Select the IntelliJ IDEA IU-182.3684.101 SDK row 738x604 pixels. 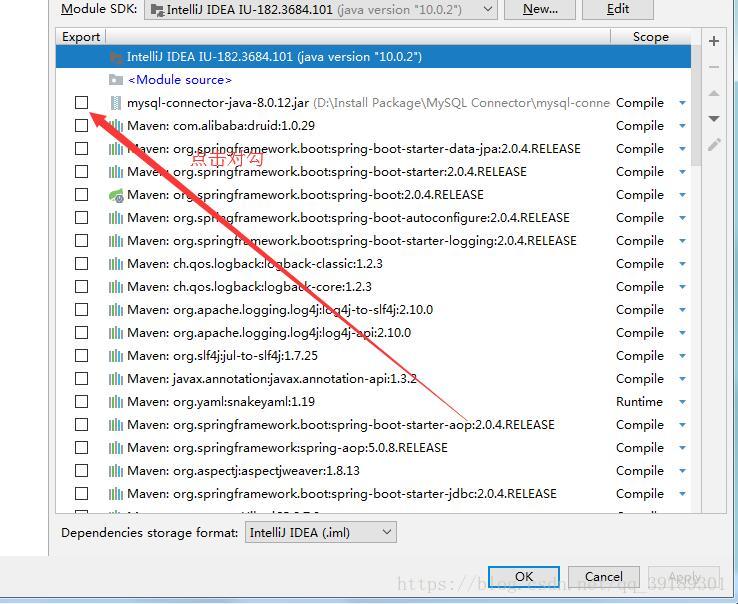click(x=373, y=57)
